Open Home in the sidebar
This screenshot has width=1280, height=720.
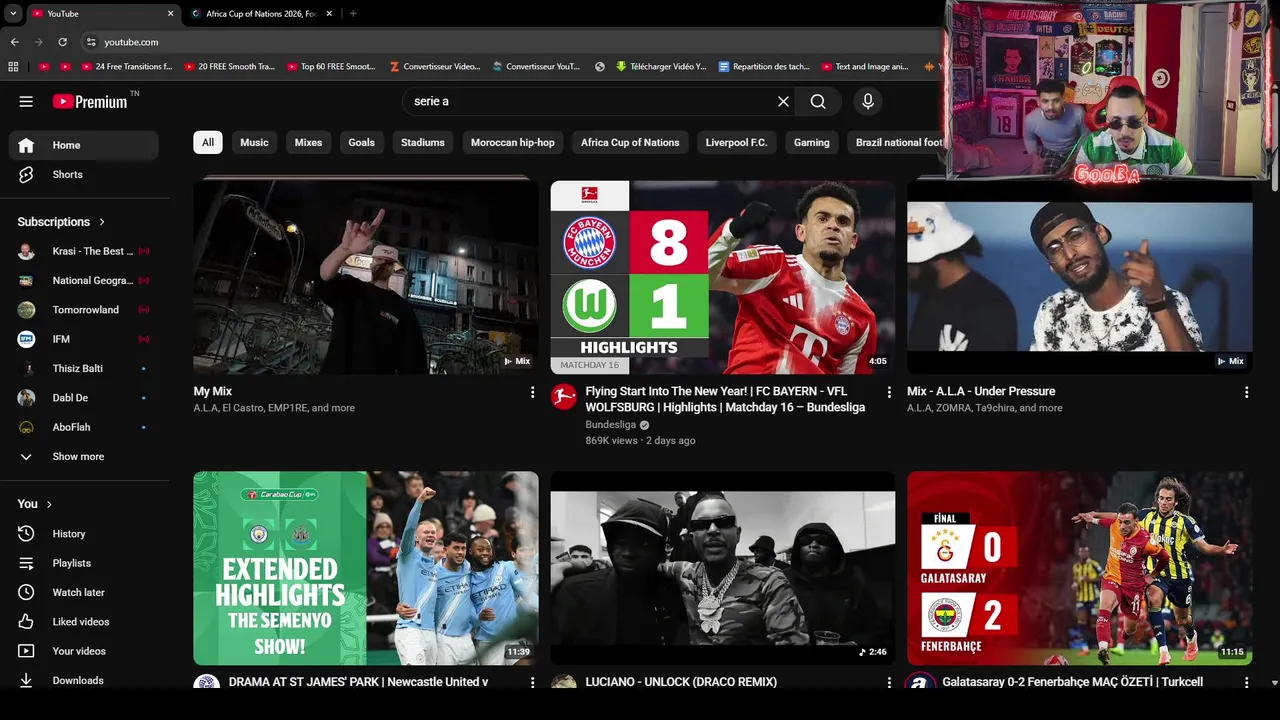coord(83,145)
